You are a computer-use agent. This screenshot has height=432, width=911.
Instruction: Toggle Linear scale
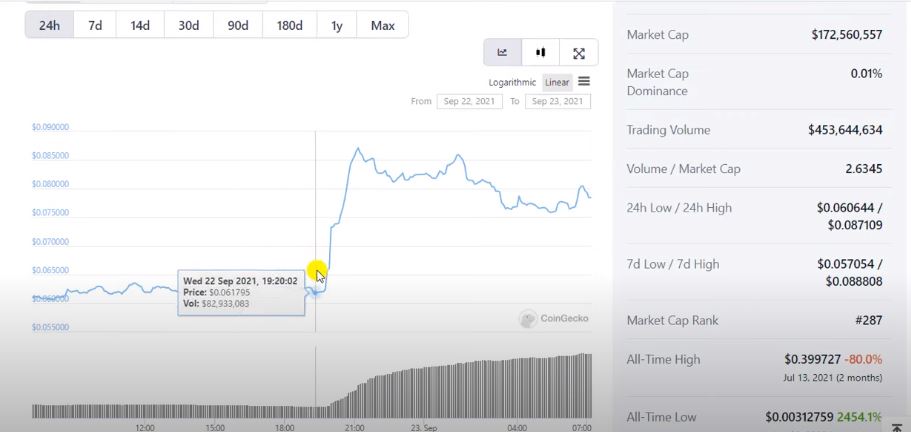coord(557,82)
